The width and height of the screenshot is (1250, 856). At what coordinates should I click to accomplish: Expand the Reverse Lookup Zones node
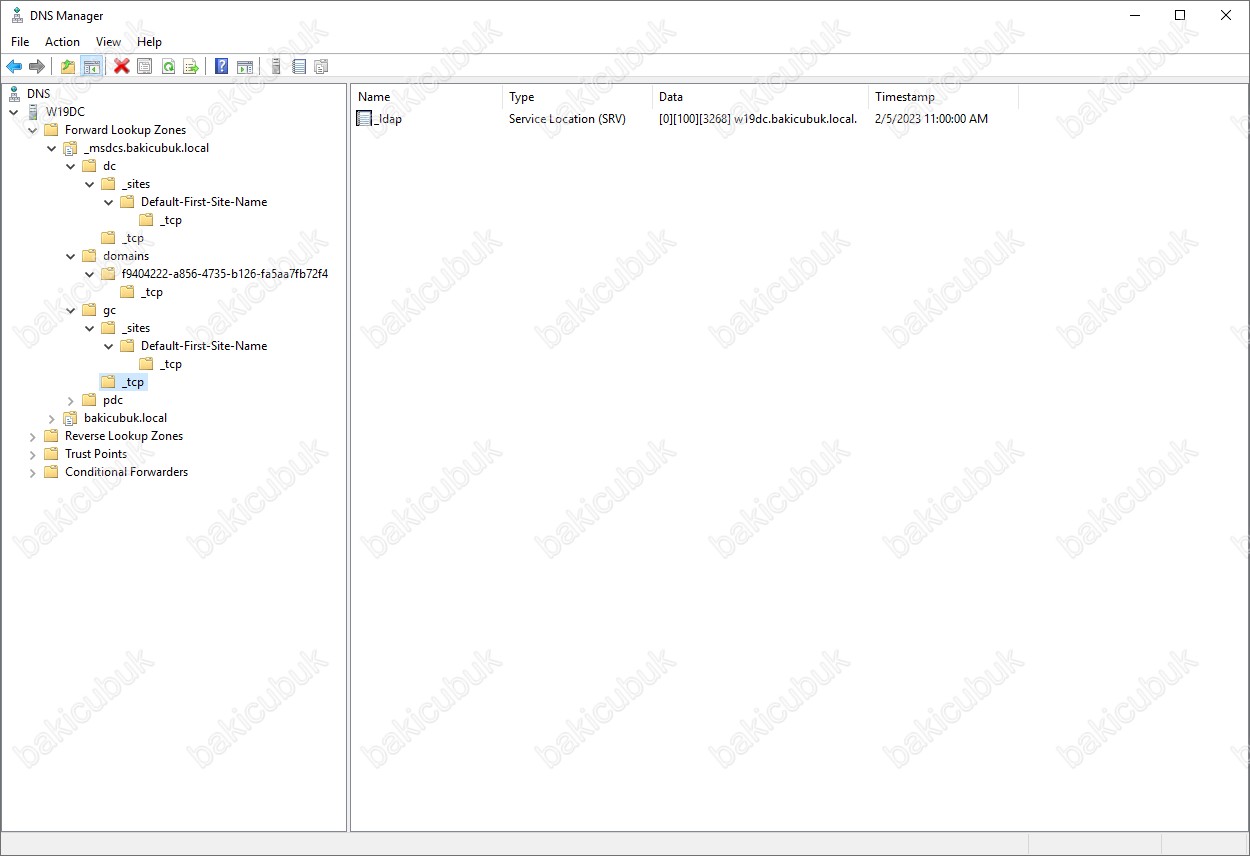pos(33,436)
